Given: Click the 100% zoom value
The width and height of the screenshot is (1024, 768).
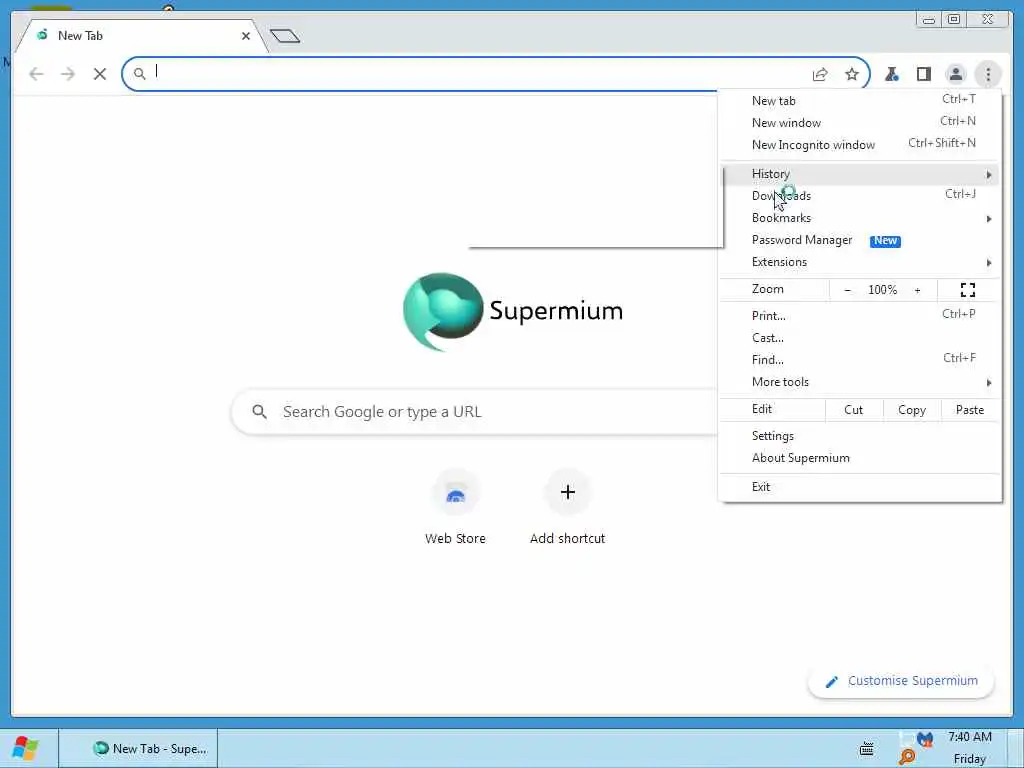Looking at the screenshot, I should (x=882, y=290).
